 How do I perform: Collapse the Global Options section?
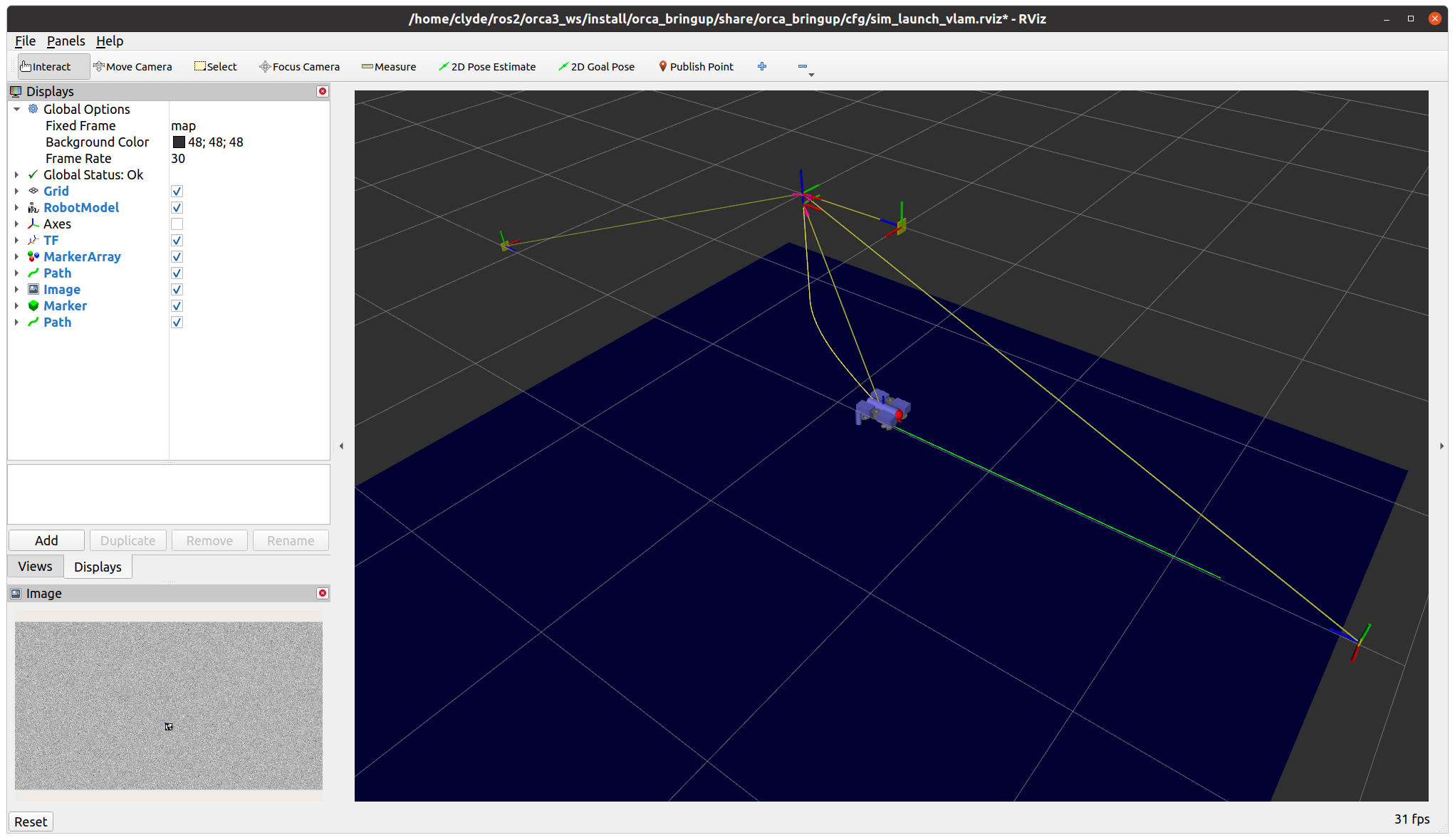pyautogui.click(x=16, y=110)
